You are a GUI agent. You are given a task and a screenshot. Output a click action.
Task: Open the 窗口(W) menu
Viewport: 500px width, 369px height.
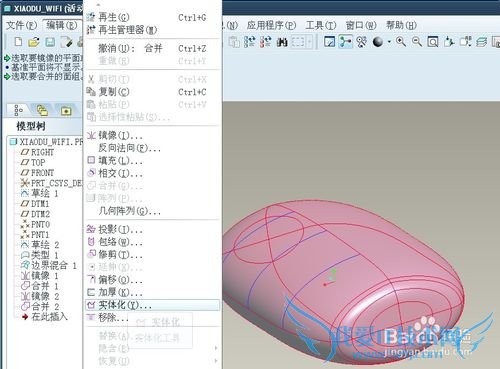coord(361,25)
